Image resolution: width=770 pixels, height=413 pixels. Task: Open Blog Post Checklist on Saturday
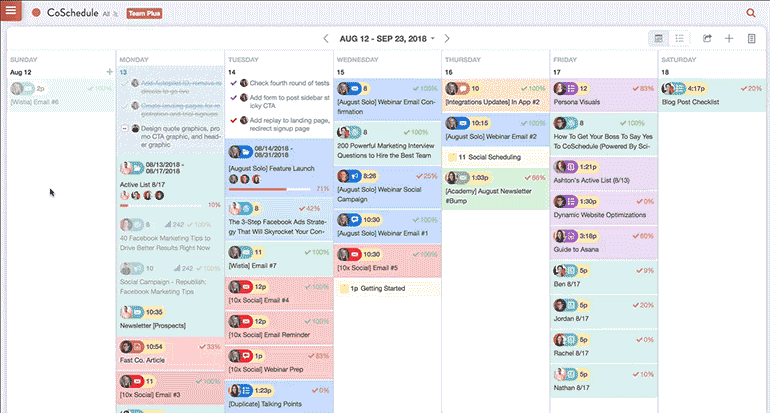coord(712,95)
